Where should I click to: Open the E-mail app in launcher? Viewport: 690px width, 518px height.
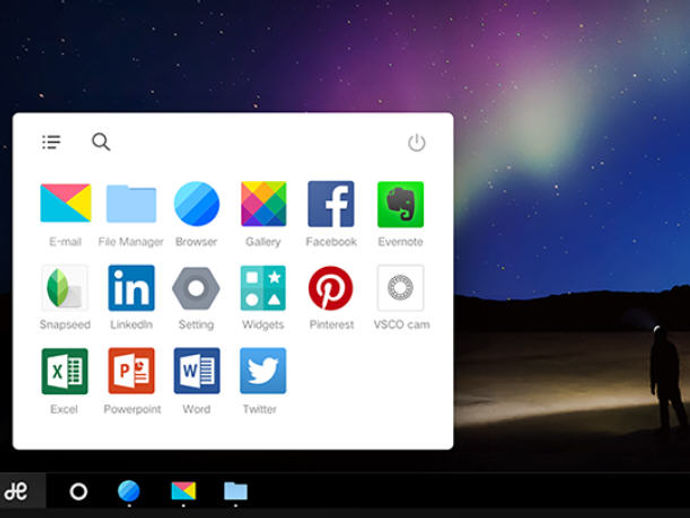click(x=66, y=203)
